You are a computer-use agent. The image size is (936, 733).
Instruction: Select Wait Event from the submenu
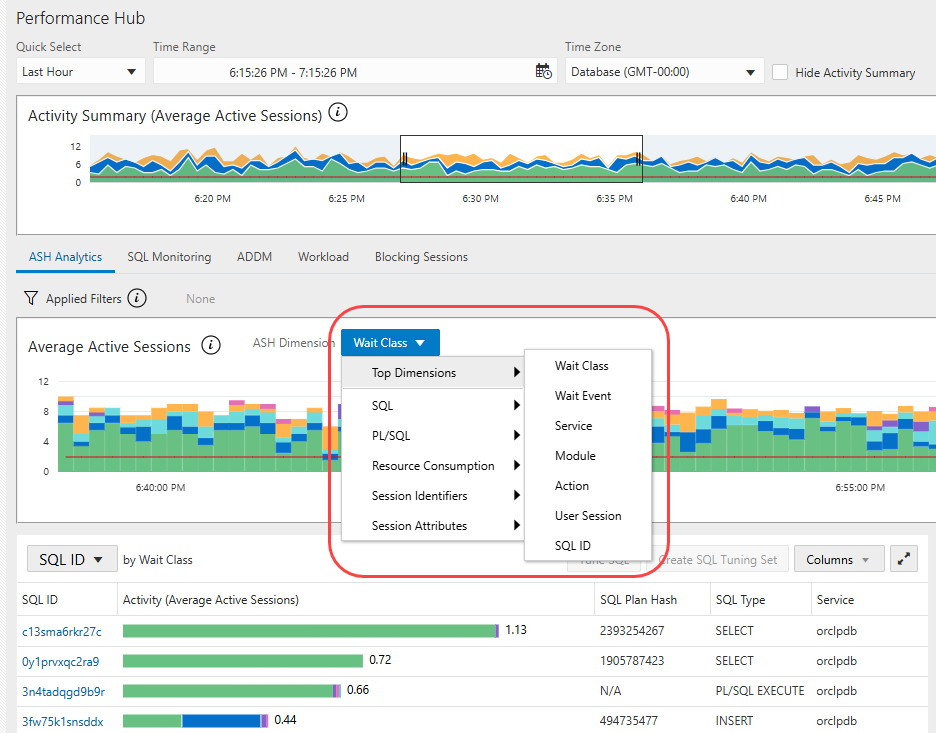point(583,396)
